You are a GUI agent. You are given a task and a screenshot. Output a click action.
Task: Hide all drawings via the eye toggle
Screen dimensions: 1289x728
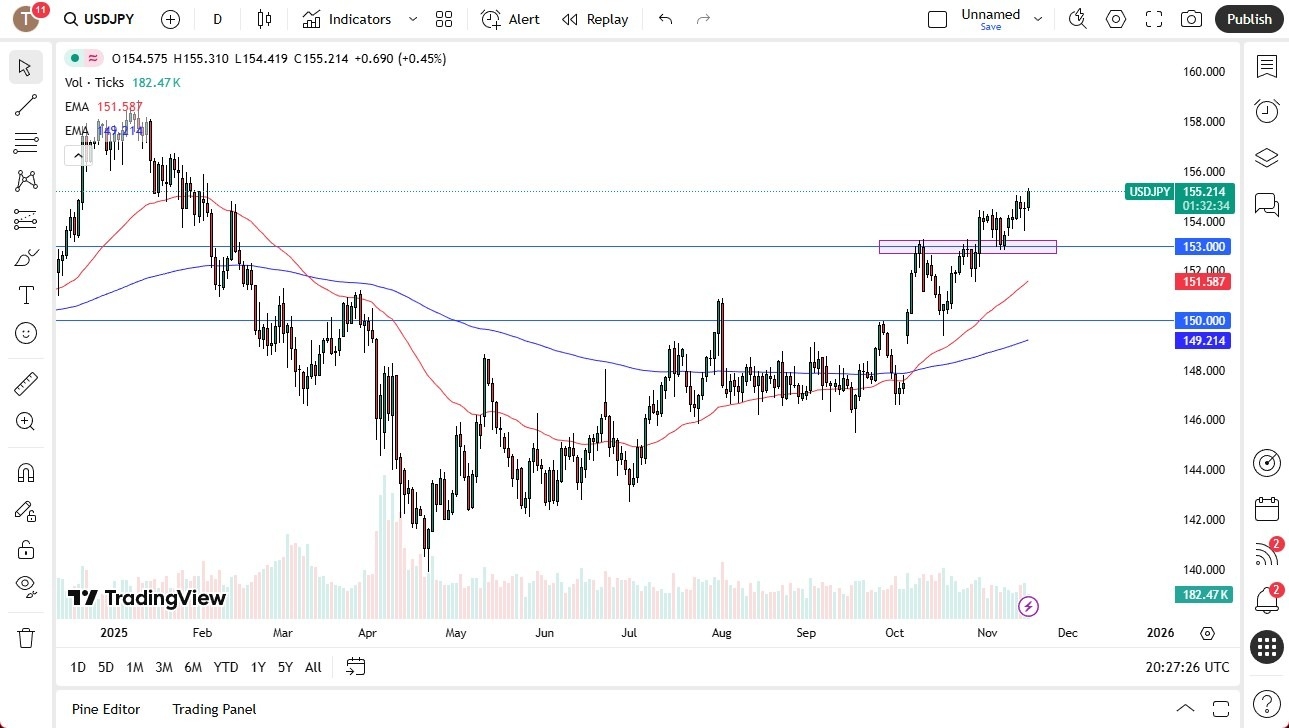click(25, 586)
